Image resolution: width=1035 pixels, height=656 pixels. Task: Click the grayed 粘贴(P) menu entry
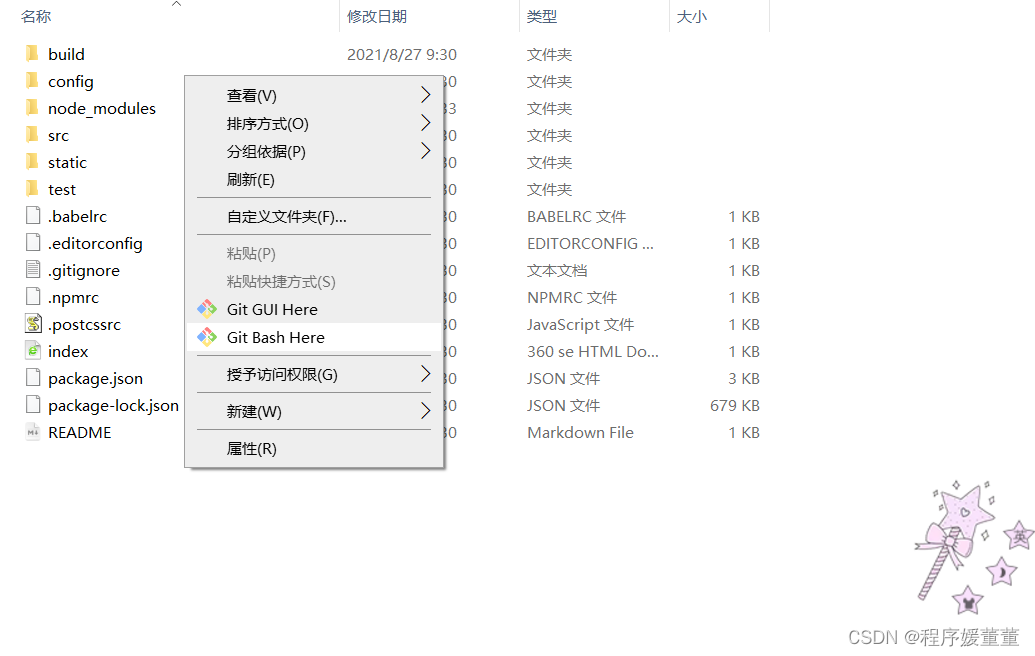(x=314, y=253)
